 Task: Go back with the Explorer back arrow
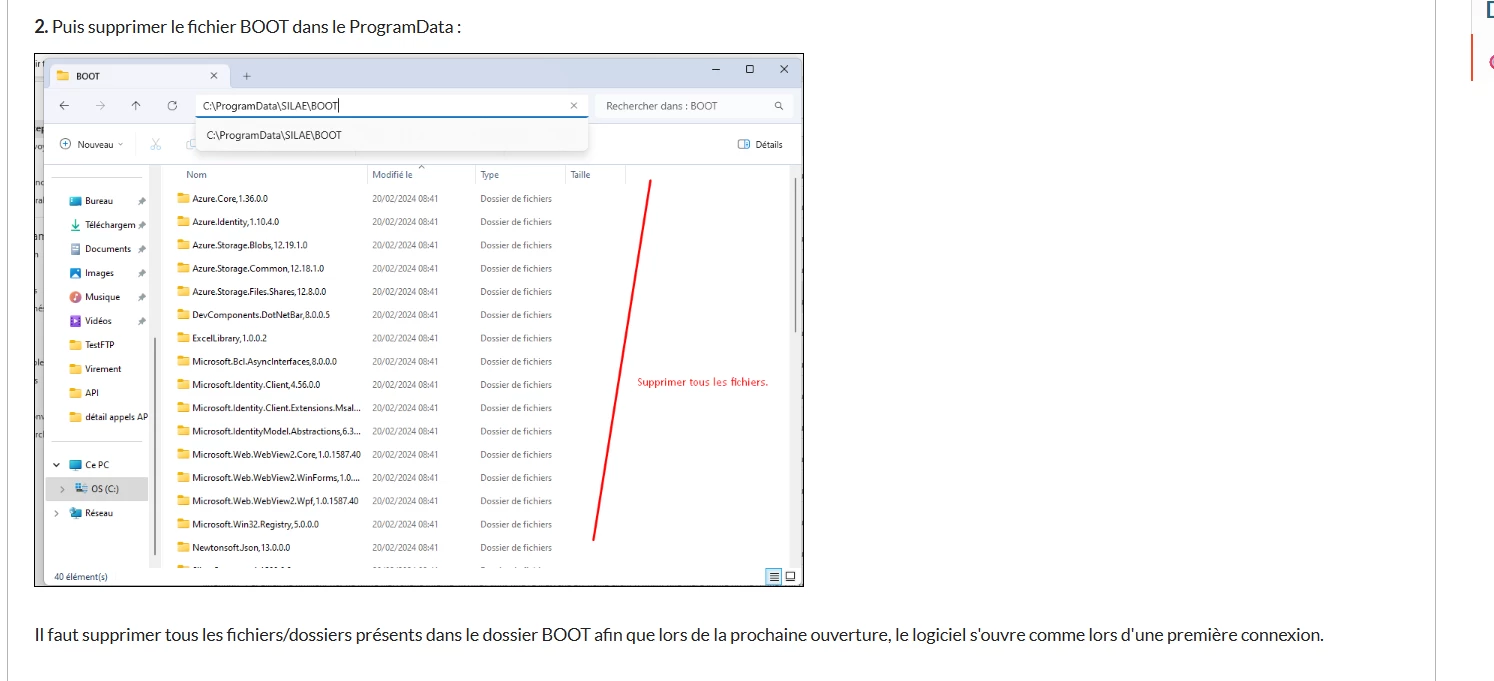click(64, 106)
